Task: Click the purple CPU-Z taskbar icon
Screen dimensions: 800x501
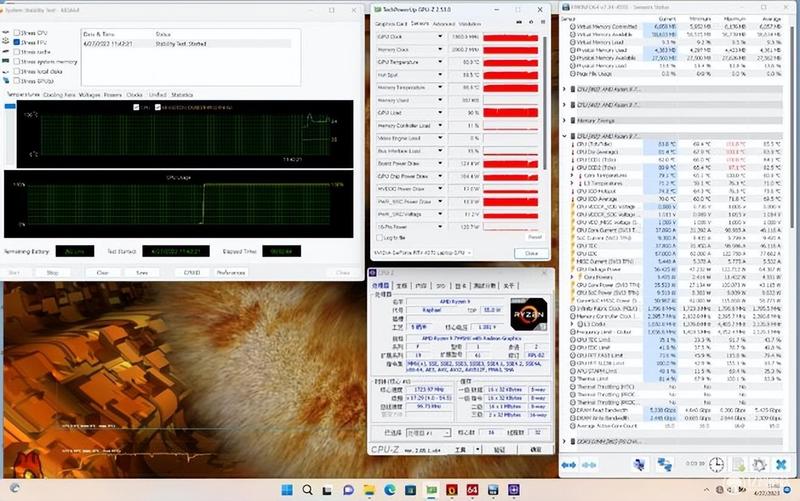Action: 514,490
